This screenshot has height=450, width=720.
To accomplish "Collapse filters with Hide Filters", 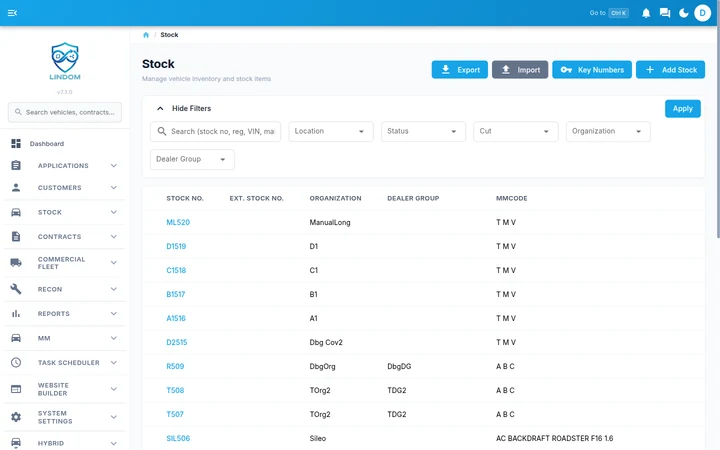I will [x=184, y=108].
